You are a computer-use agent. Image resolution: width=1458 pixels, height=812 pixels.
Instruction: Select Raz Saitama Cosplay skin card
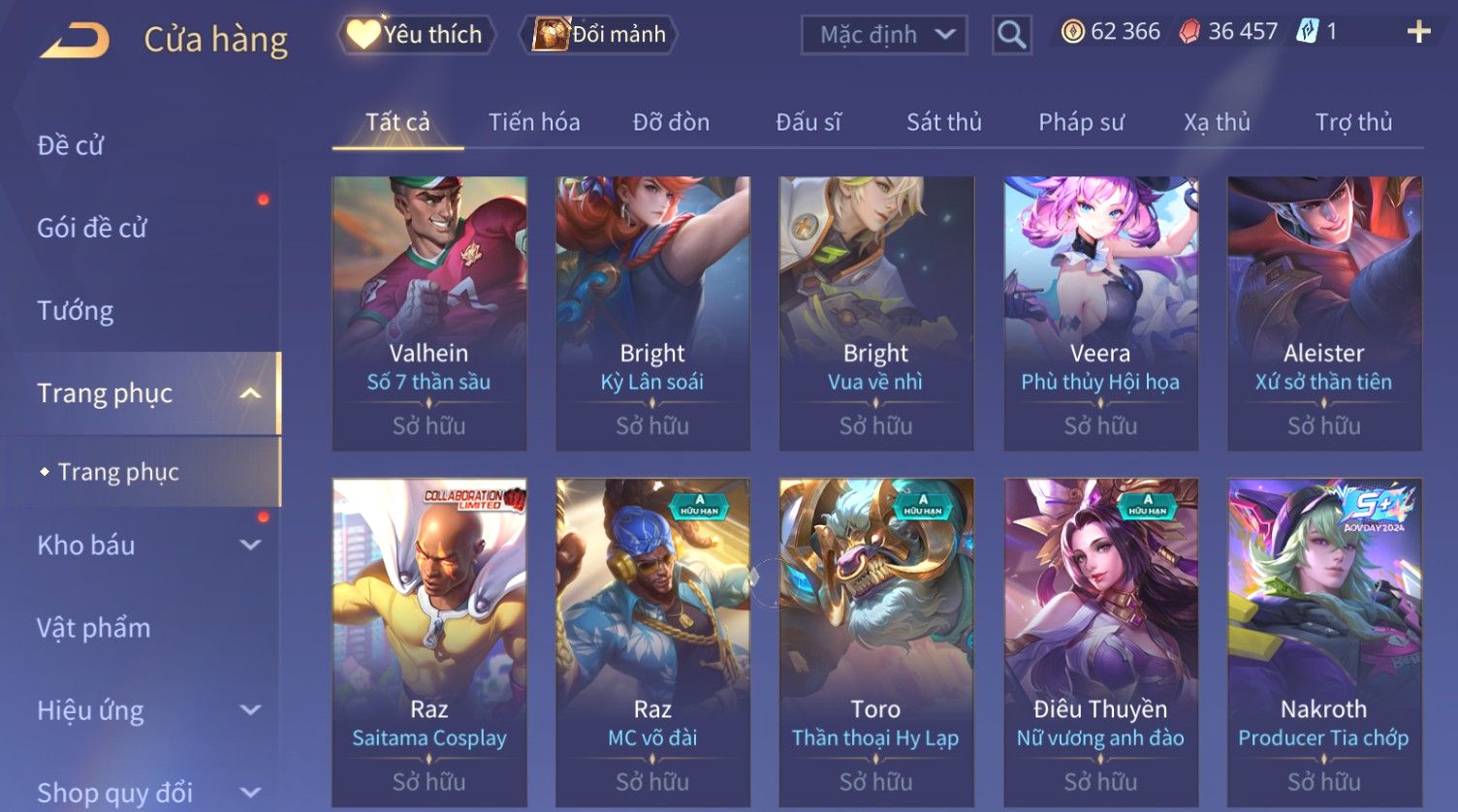tap(429, 643)
